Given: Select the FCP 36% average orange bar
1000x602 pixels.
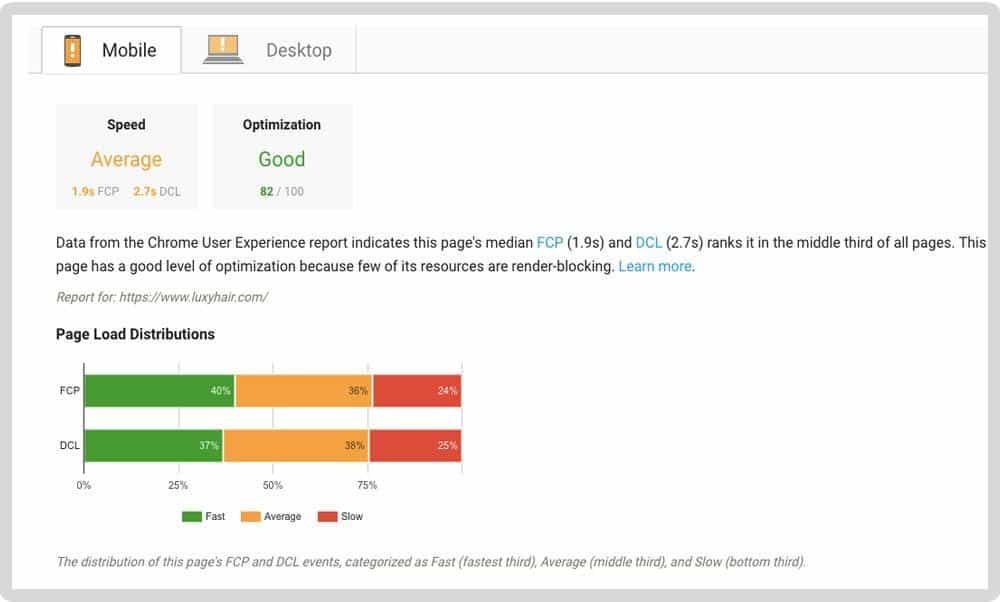Looking at the screenshot, I should click(x=304, y=391).
